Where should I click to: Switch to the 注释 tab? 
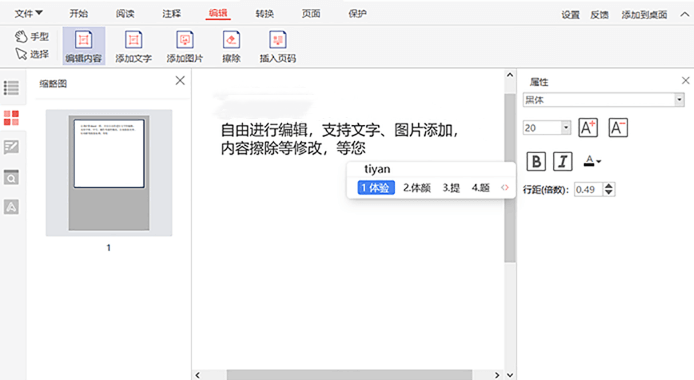pos(171,13)
